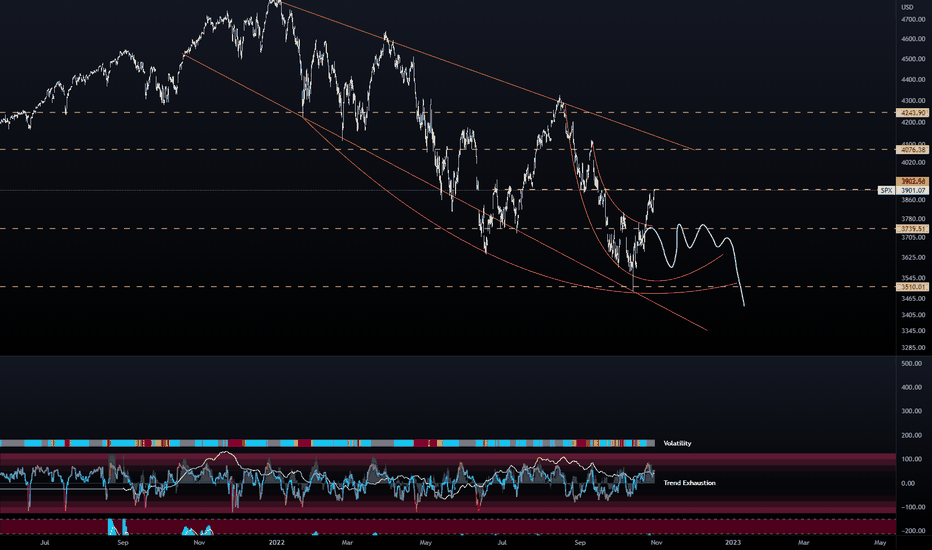Screen dimensions: 932x550
Task: Click the 4500.00 price axis value
Action: coord(913,59)
